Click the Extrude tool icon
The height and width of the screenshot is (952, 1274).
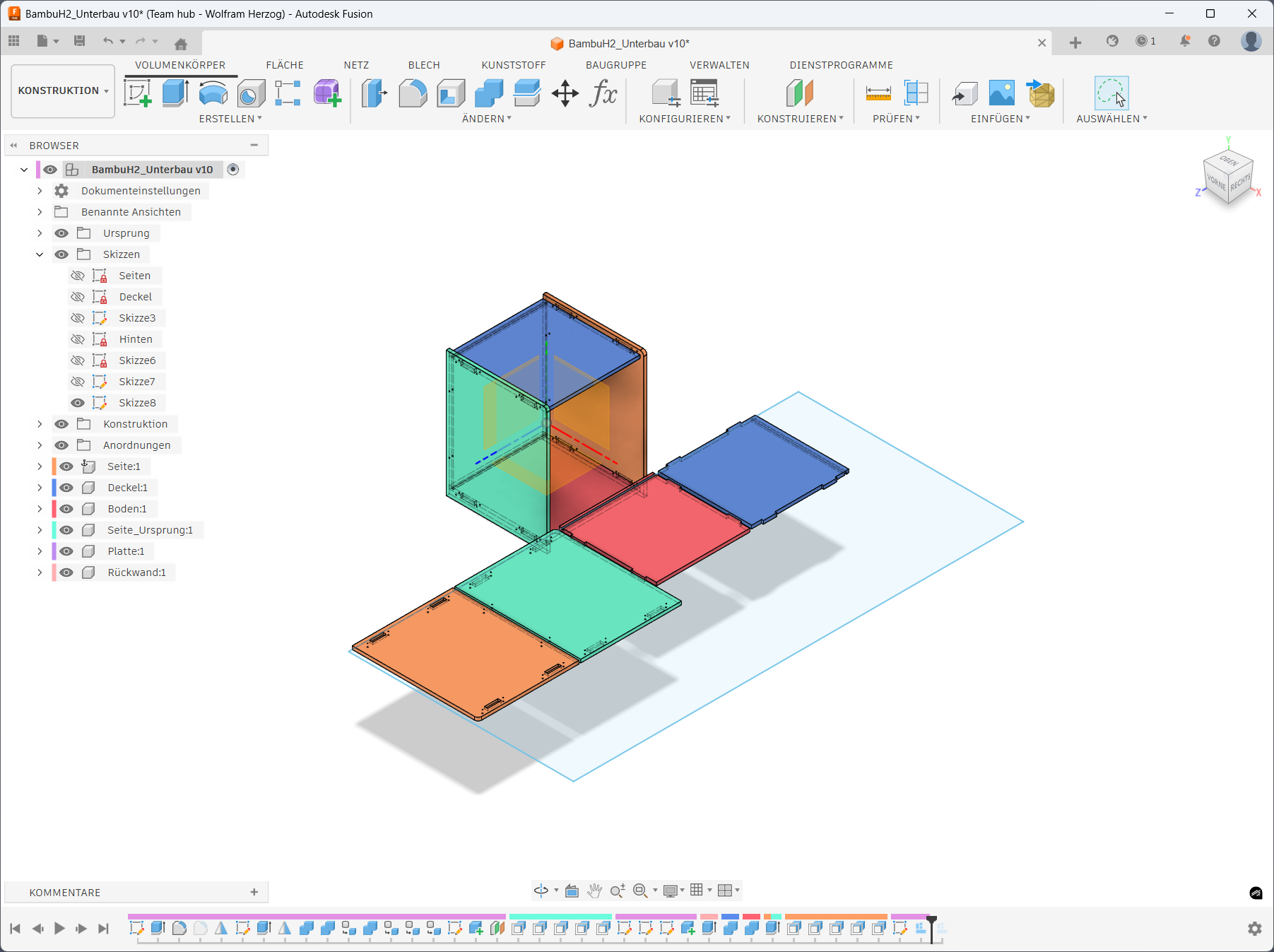pyautogui.click(x=175, y=93)
